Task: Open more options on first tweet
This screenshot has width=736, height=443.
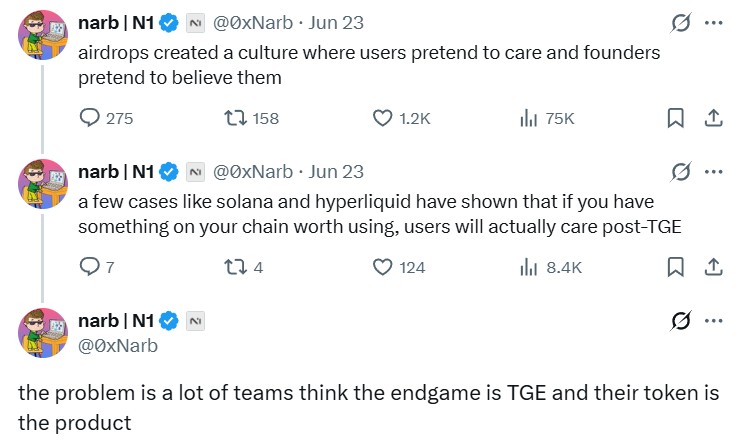Action: [x=713, y=22]
